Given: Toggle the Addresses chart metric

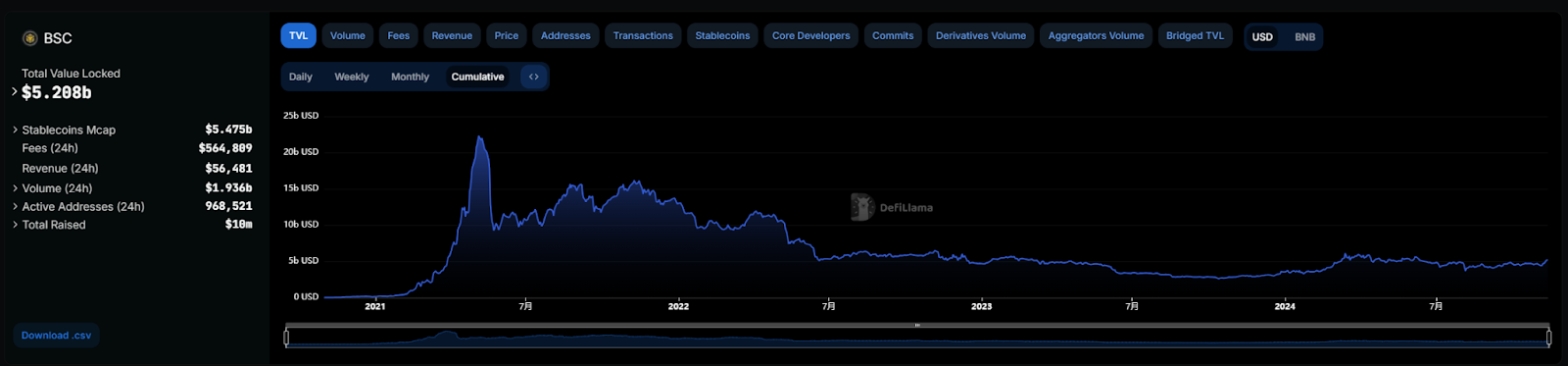Looking at the screenshot, I should [x=565, y=35].
